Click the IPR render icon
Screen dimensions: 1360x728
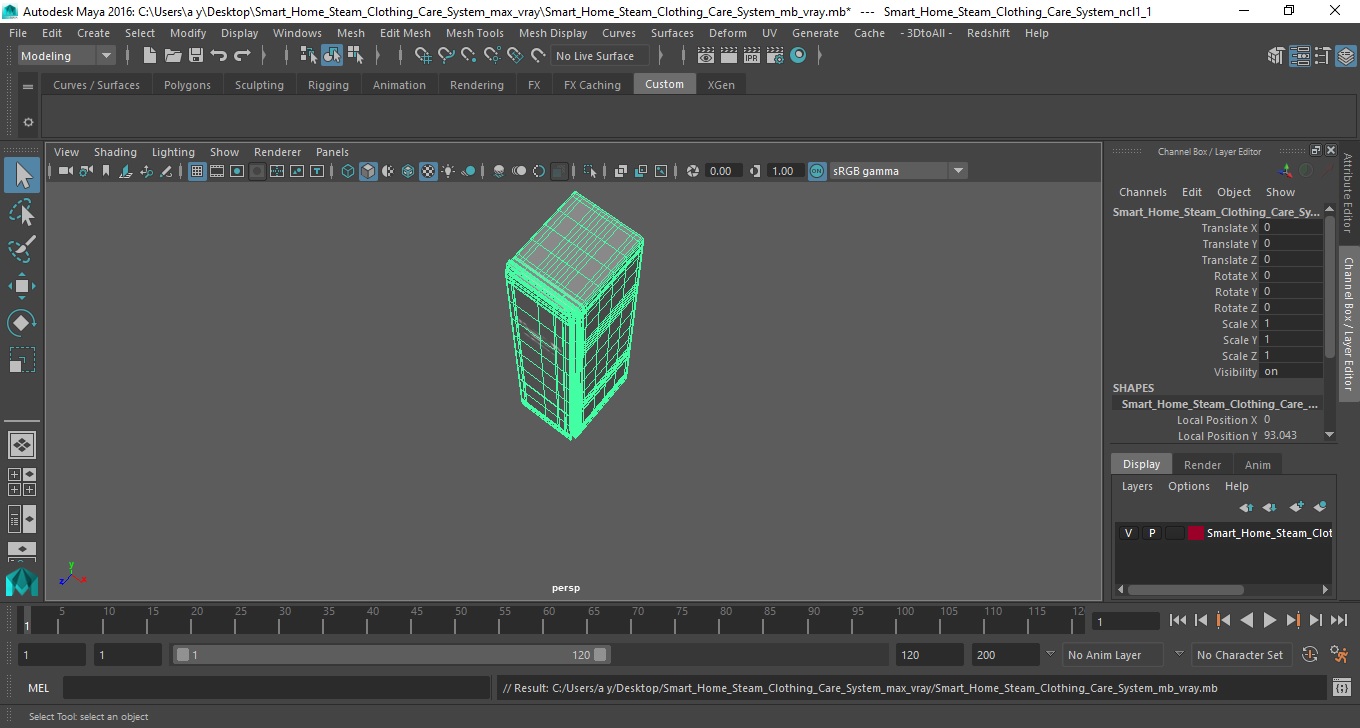click(752, 56)
